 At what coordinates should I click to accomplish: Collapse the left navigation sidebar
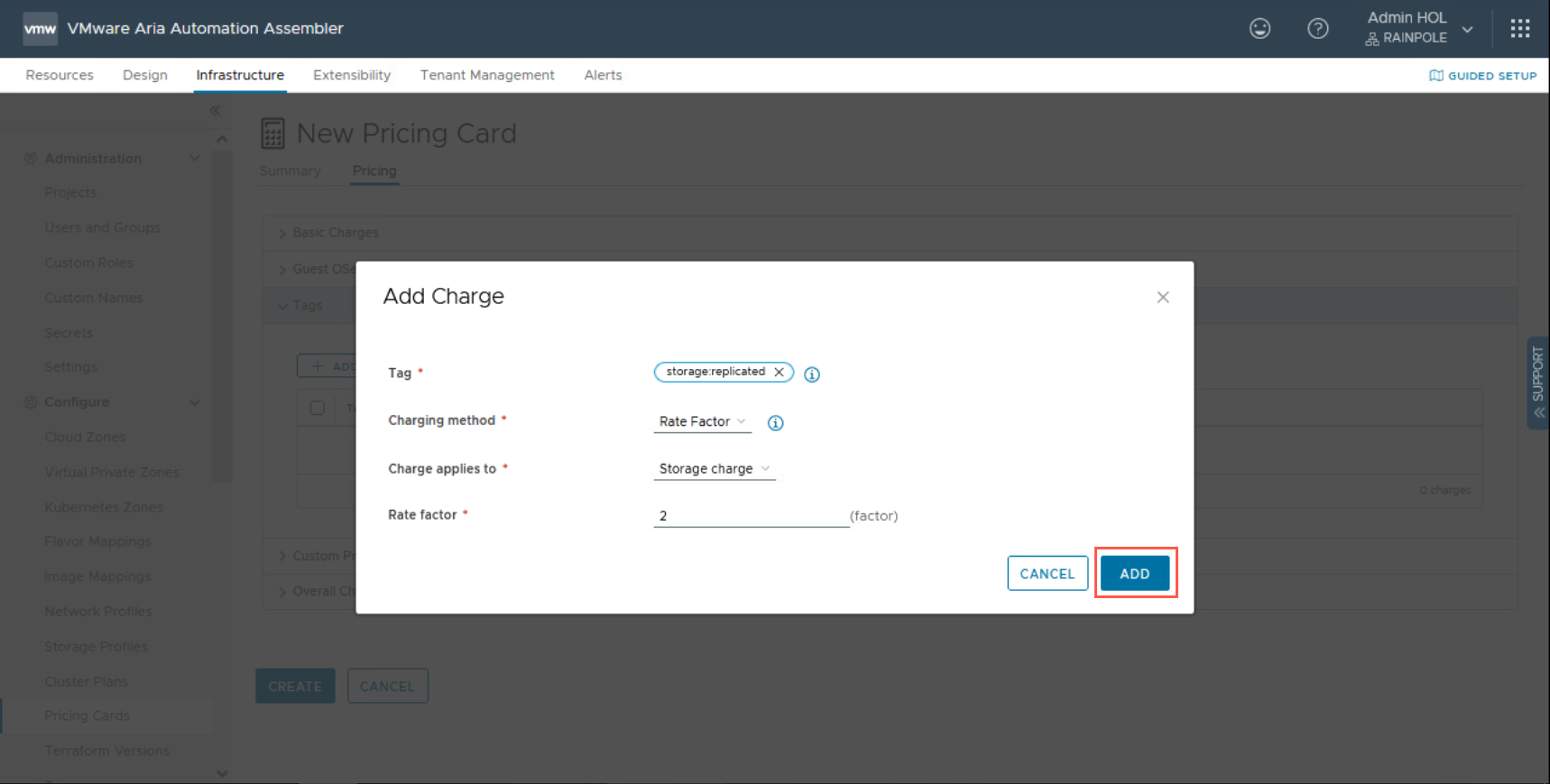click(x=215, y=111)
